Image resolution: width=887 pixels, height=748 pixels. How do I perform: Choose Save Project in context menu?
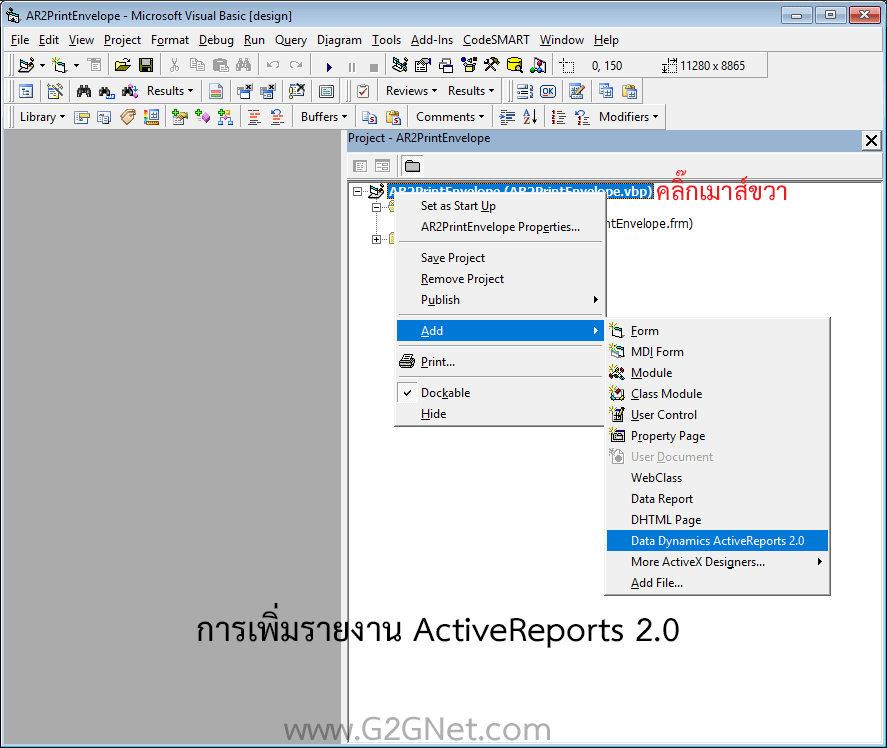tap(501, 258)
